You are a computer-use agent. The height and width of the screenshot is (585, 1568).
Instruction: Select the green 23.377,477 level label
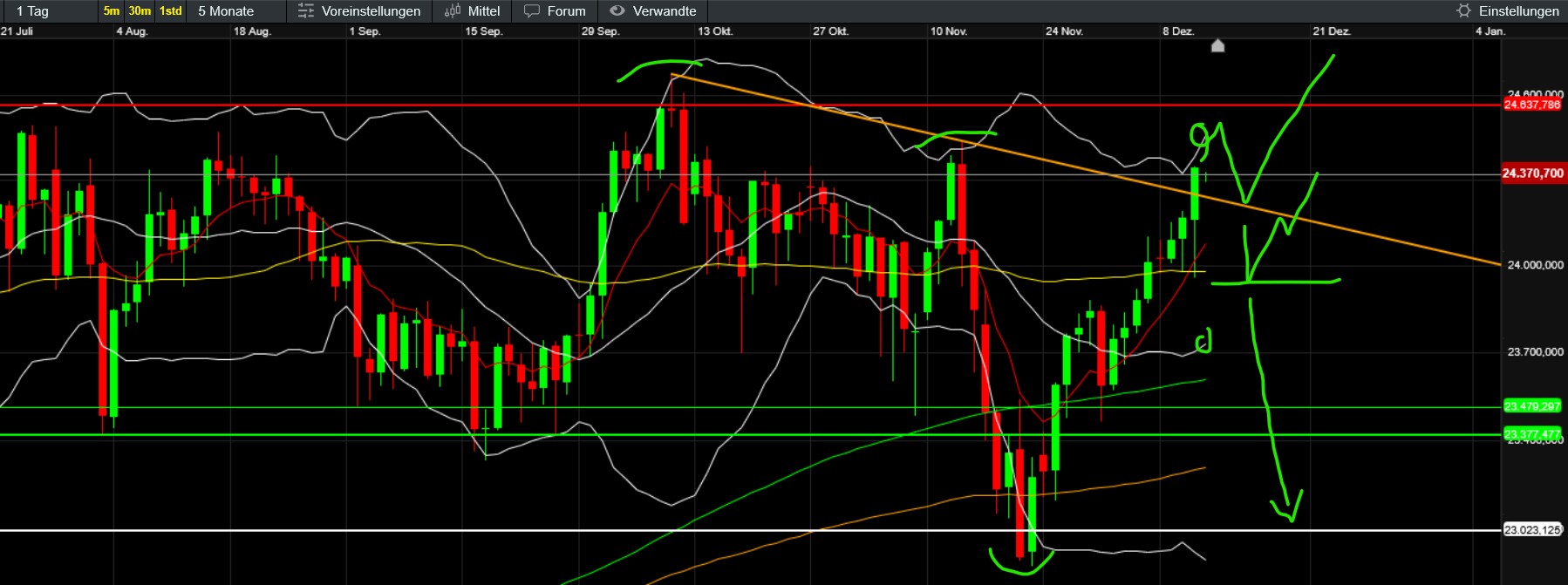pos(1532,434)
